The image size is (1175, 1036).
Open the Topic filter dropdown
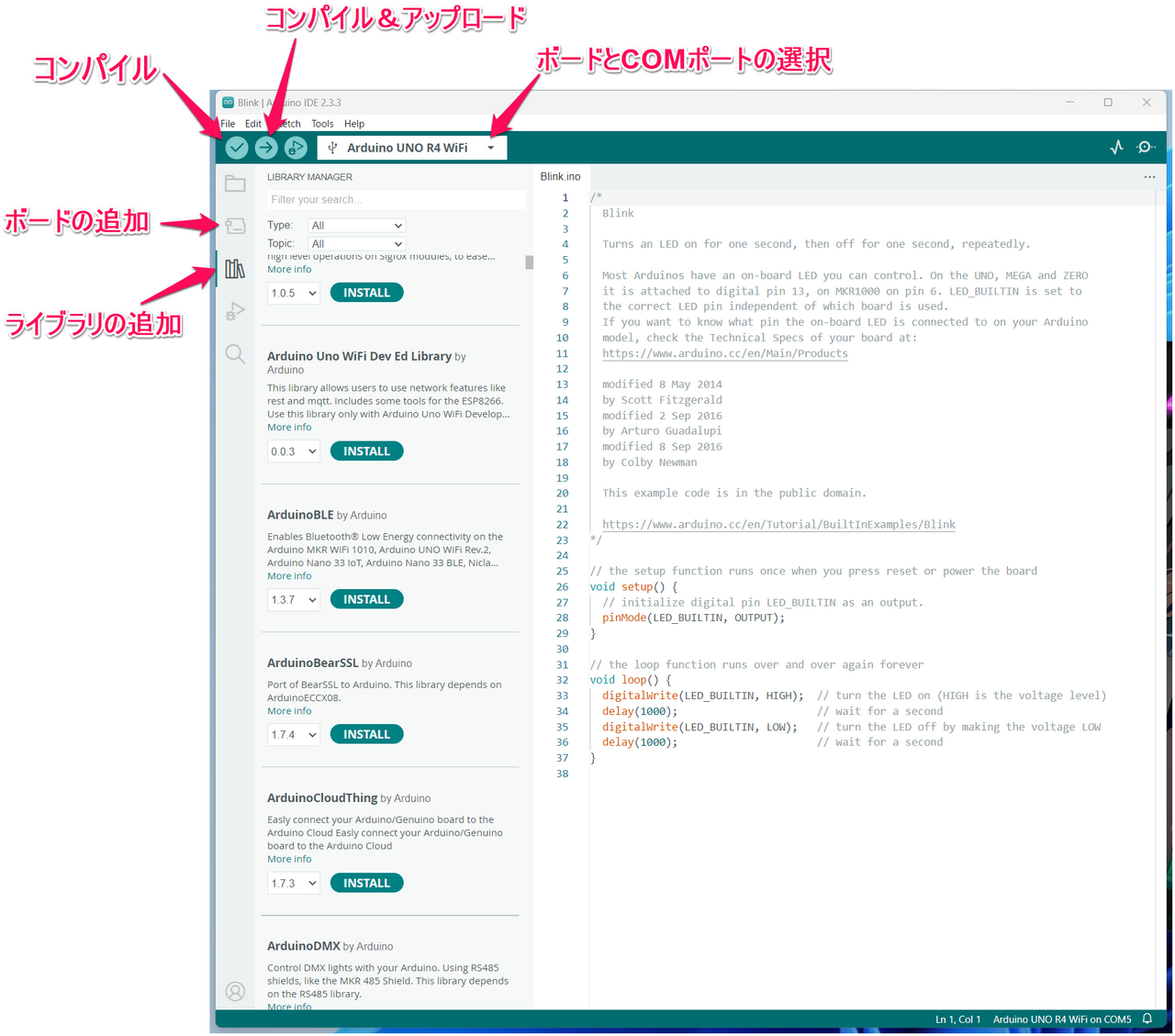click(356, 244)
